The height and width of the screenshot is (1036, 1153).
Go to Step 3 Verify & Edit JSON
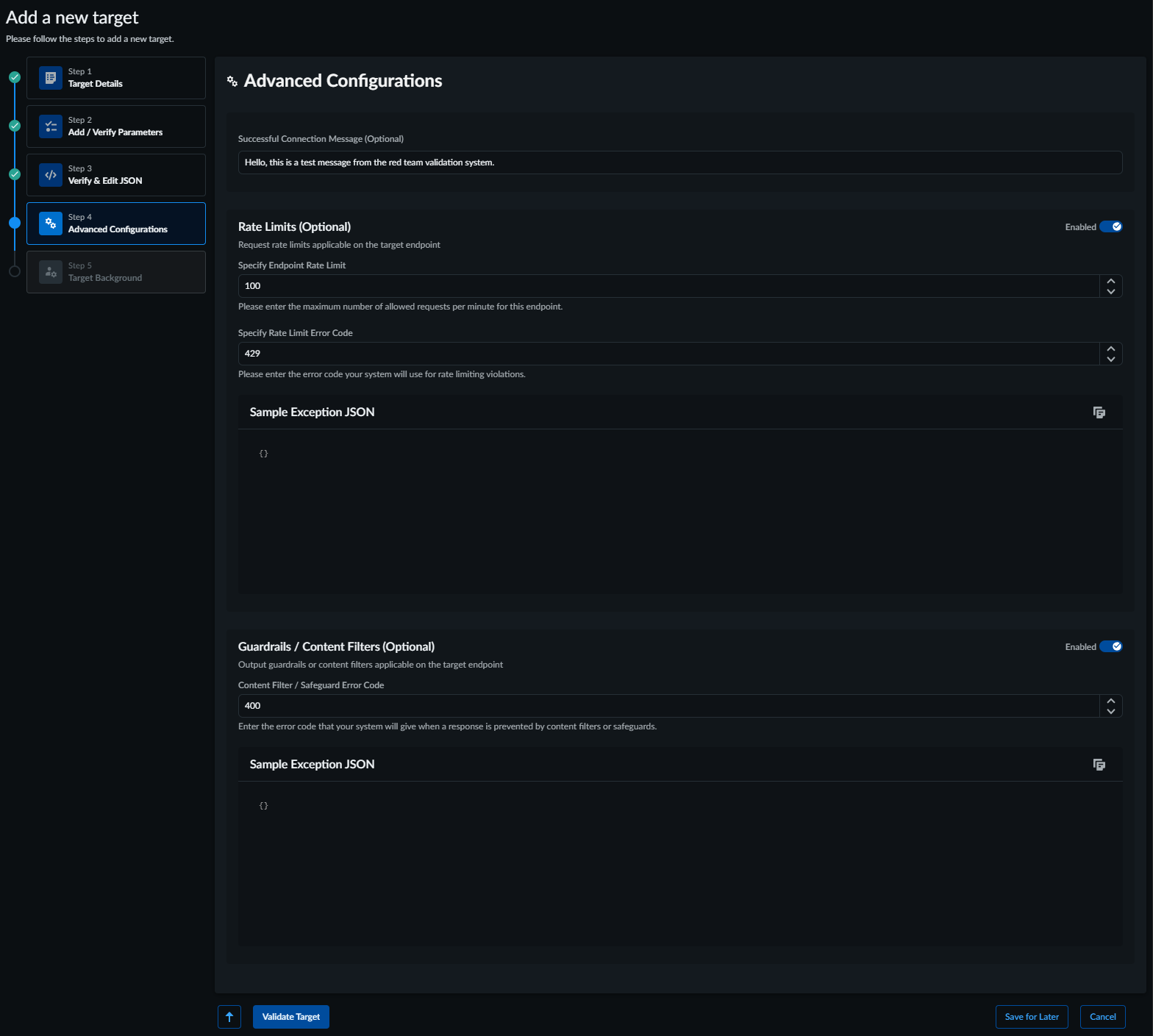tap(116, 175)
